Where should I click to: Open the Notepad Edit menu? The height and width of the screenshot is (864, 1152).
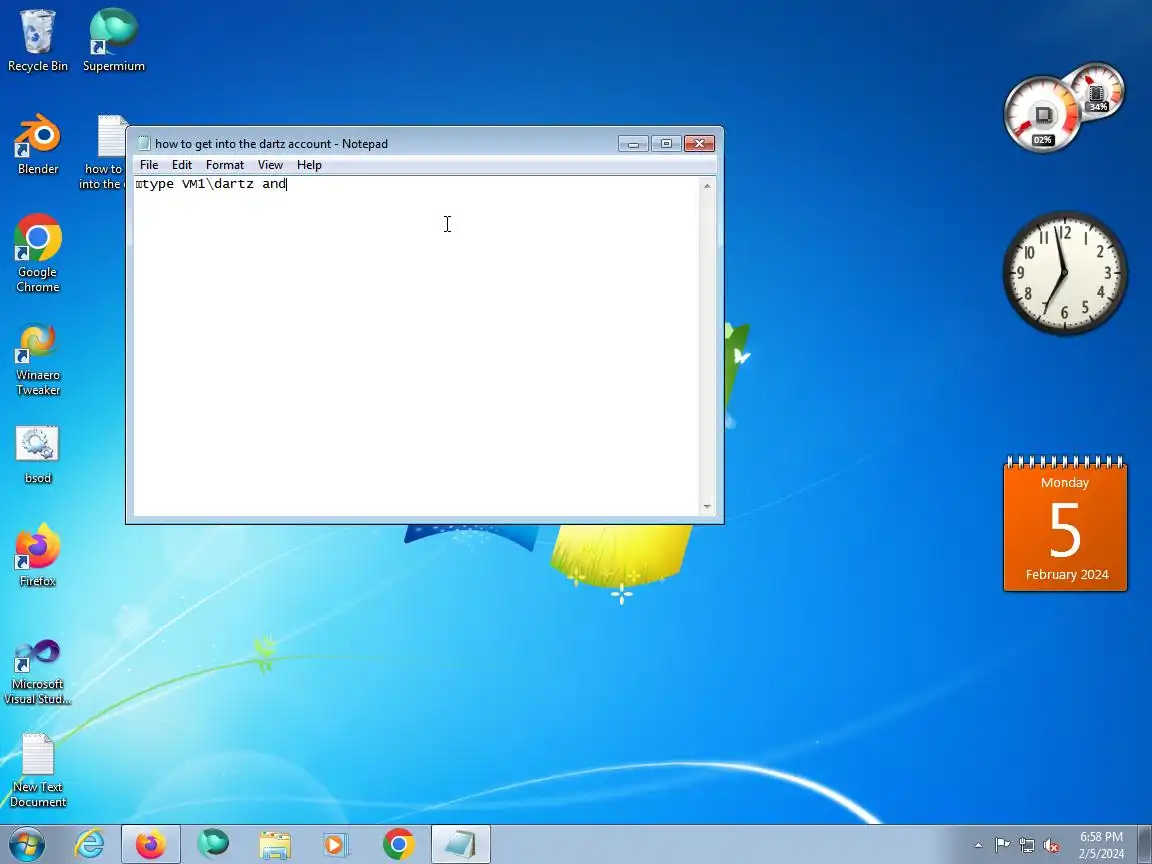(x=181, y=165)
